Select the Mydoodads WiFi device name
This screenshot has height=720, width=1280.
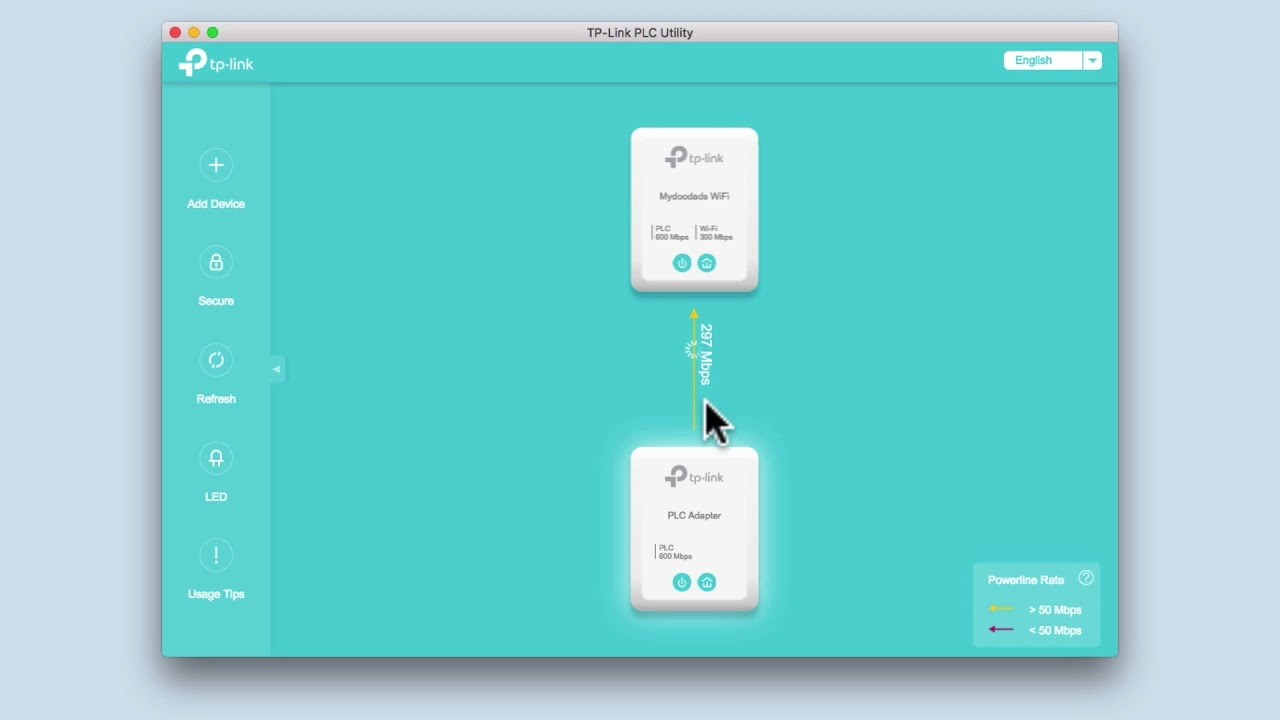click(694, 196)
